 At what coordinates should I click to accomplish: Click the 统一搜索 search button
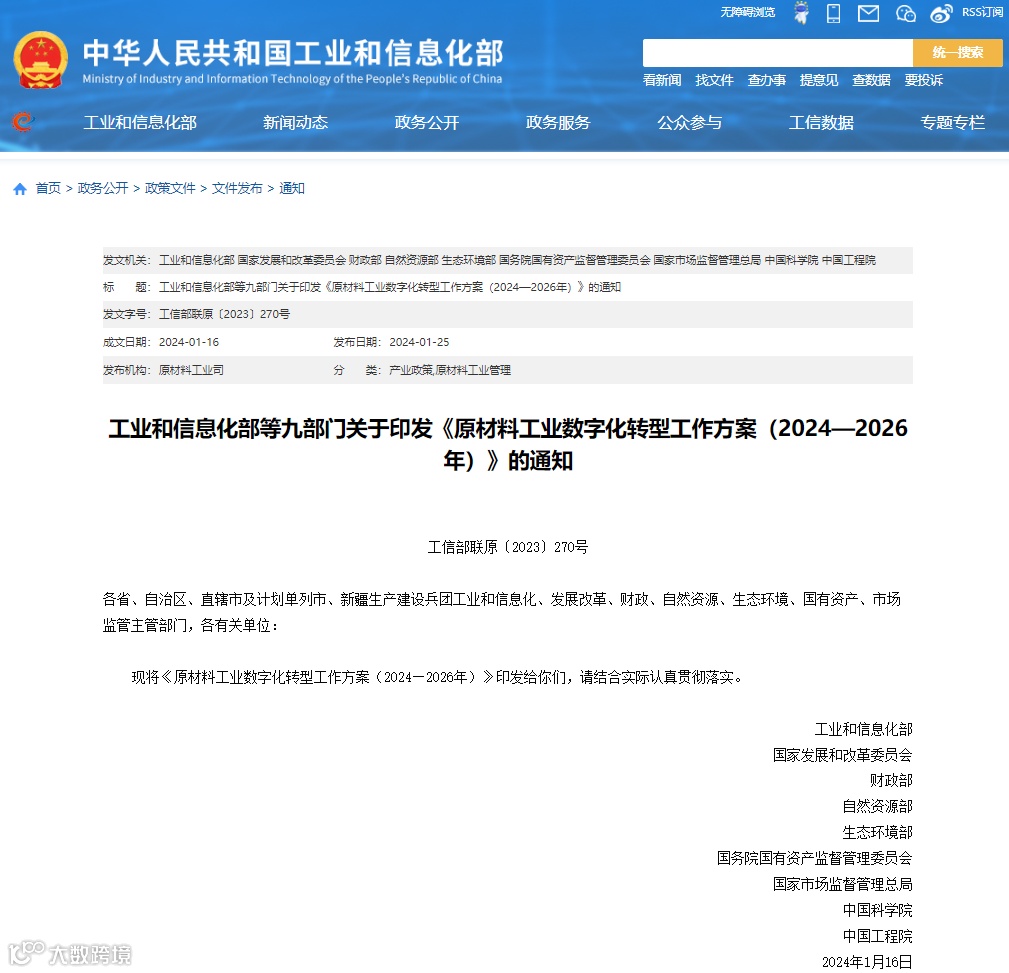(958, 53)
